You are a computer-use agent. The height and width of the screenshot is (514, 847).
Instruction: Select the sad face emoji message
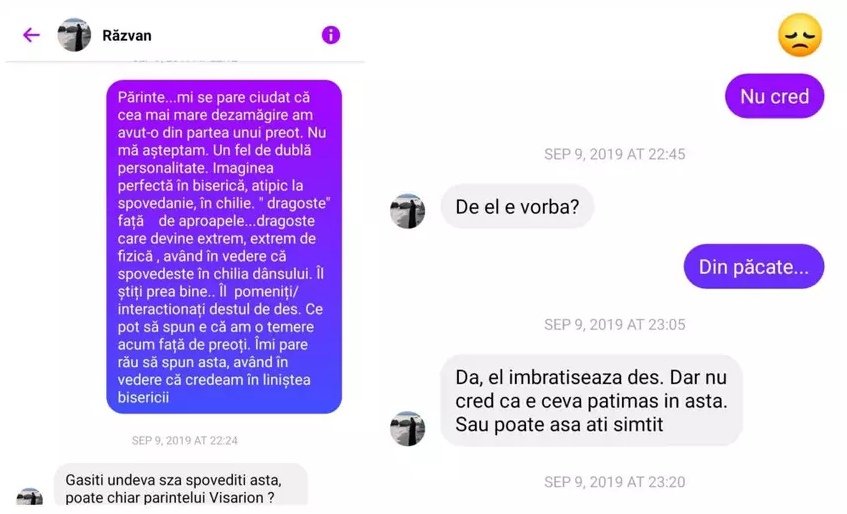(x=800, y=35)
